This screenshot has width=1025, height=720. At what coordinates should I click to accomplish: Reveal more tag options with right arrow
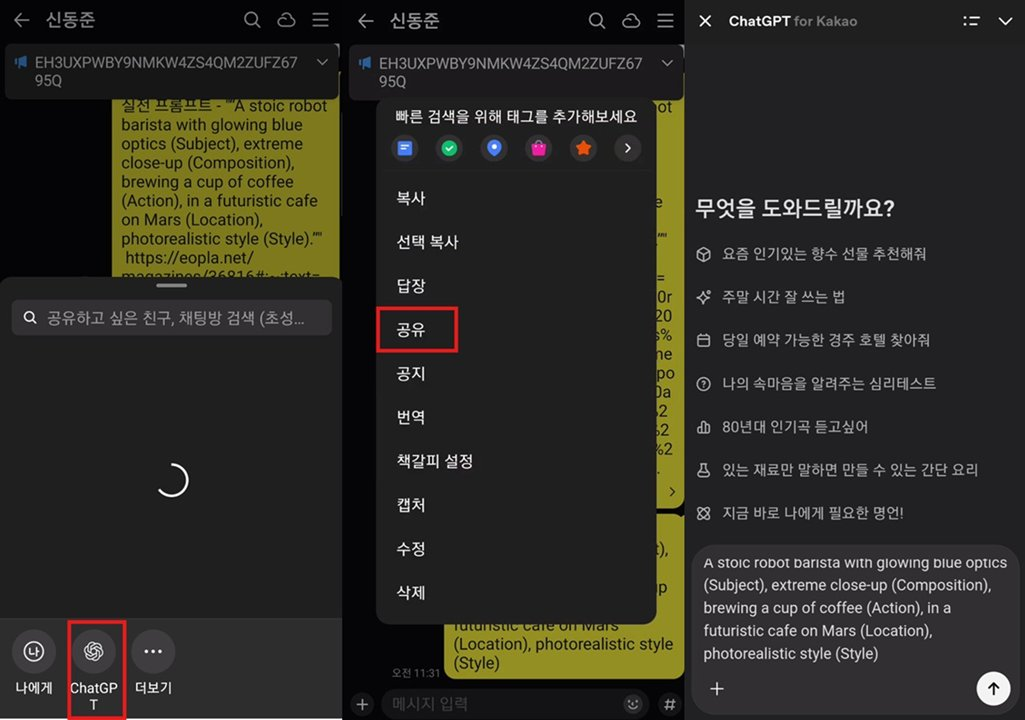pos(627,147)
